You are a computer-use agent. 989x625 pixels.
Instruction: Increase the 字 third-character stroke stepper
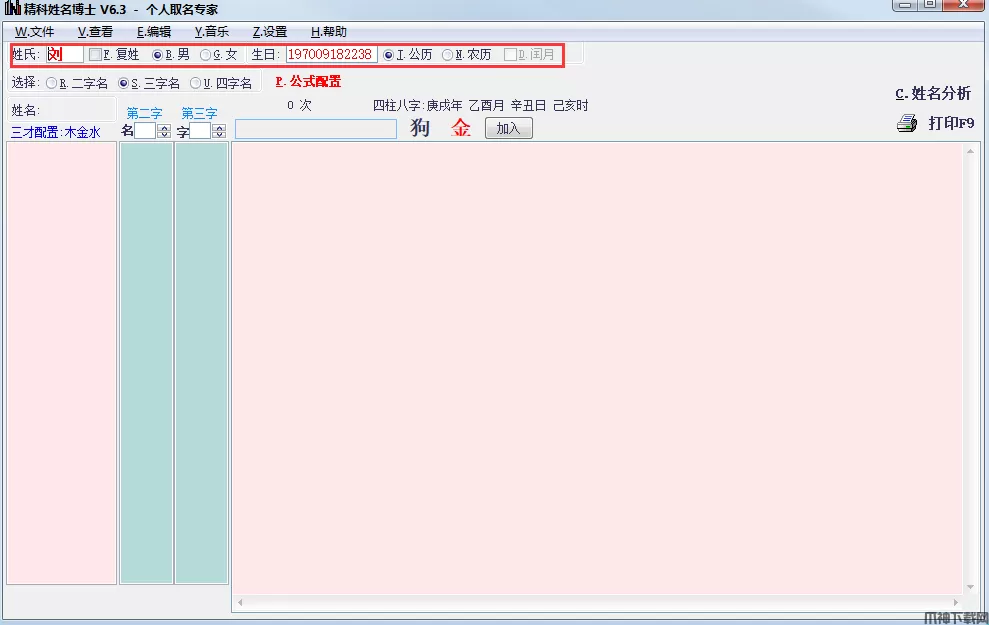click(219, 127)
